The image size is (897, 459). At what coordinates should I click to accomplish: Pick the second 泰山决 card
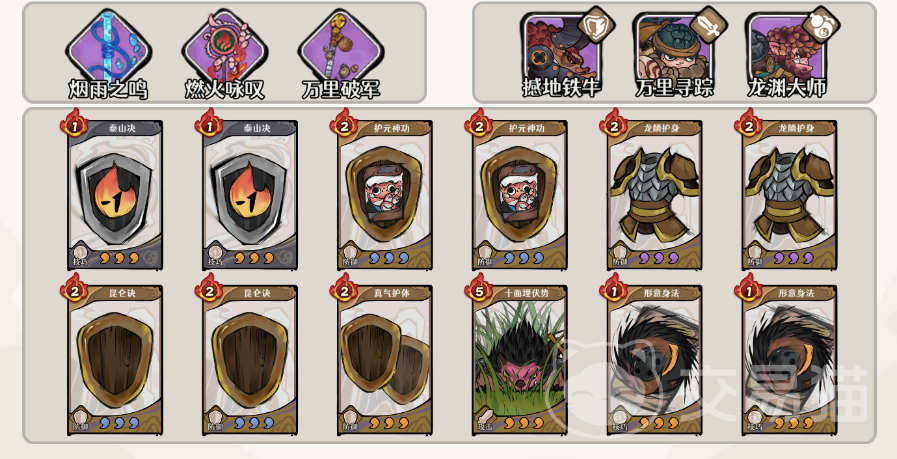pyautogui.click(x=250, y=195)
